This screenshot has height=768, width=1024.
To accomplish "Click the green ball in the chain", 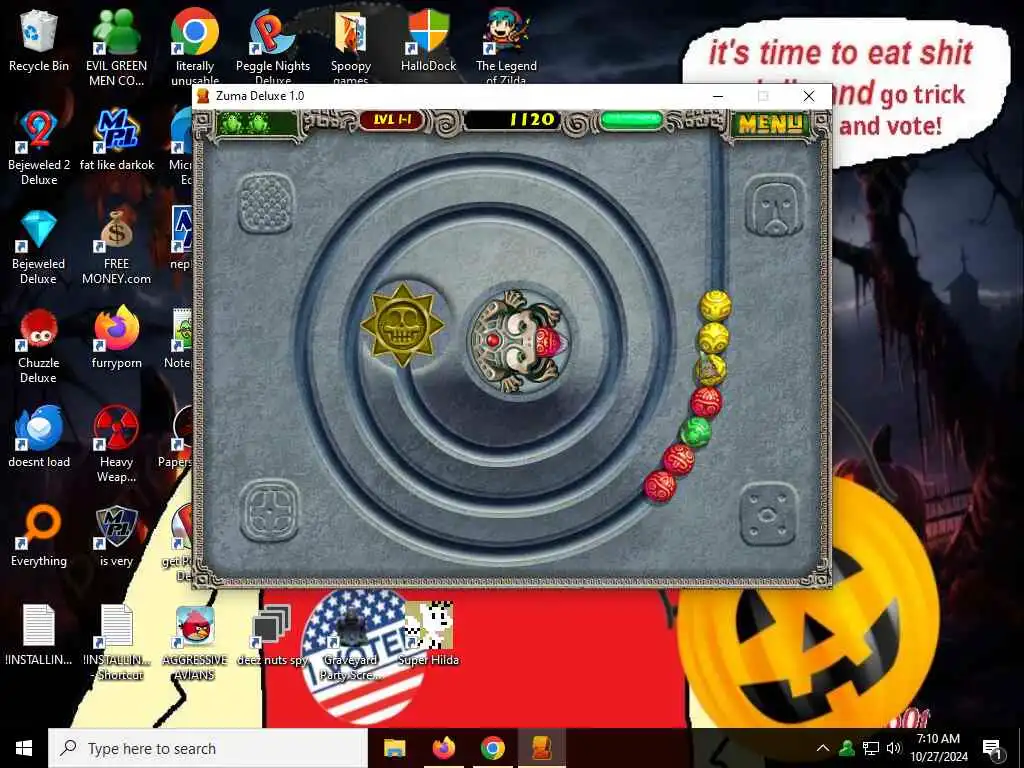I will (x=695, y=432).
